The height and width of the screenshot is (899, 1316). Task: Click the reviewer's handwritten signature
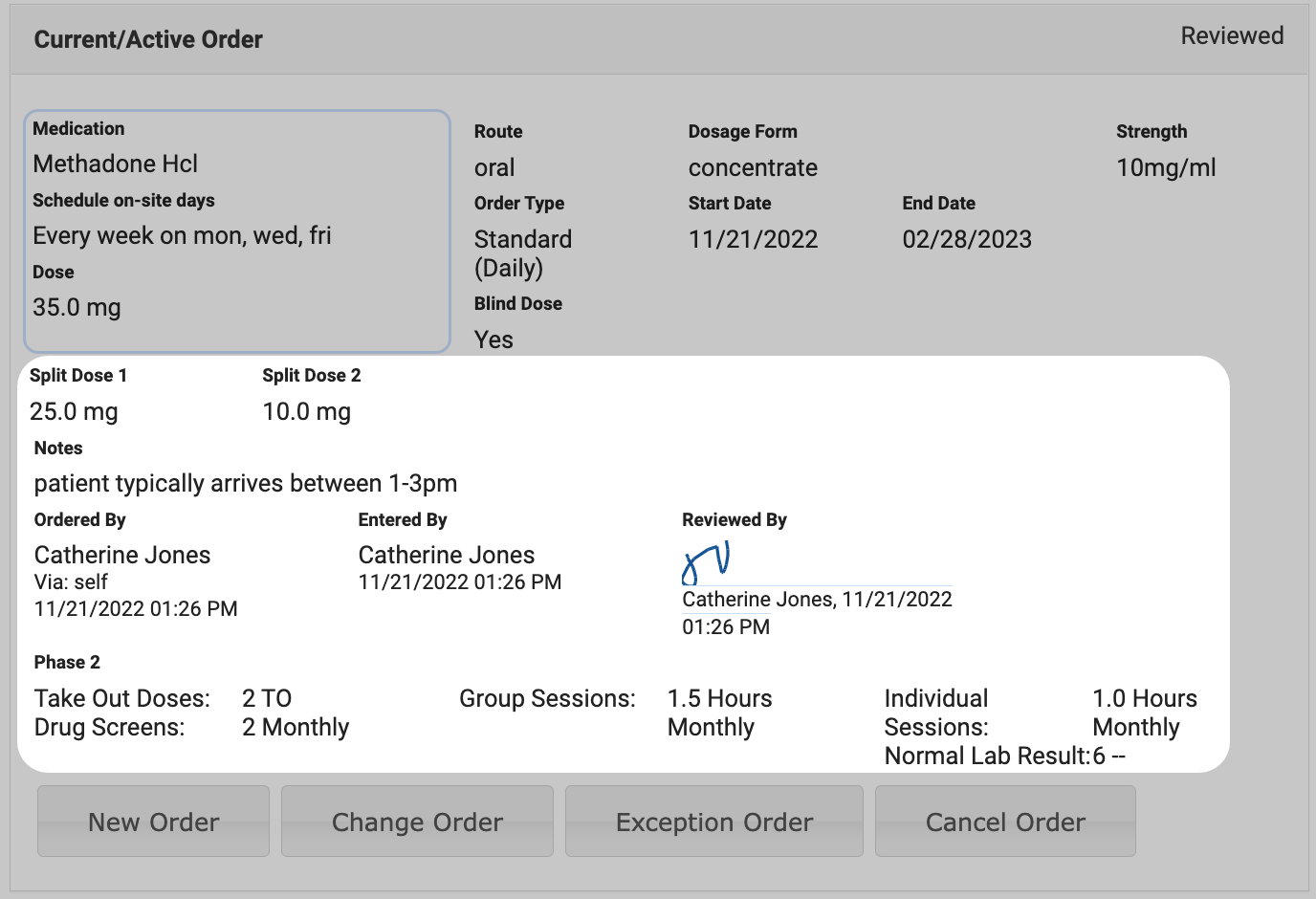(706, 563)
